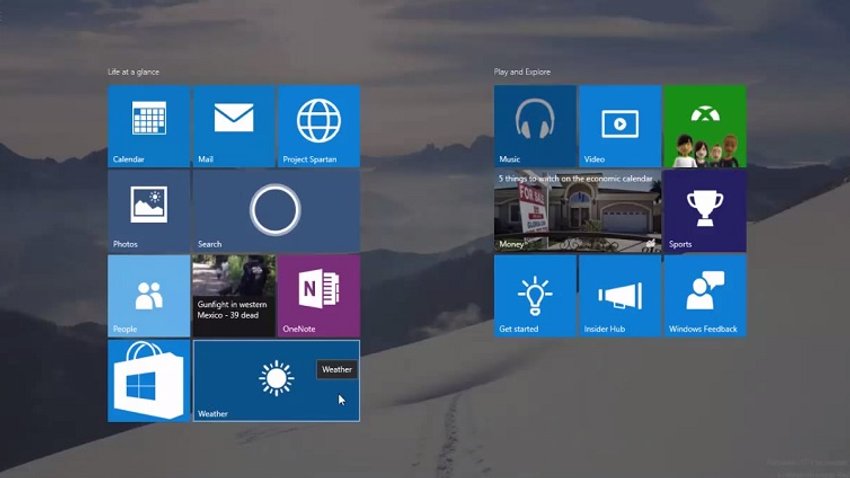Open the Calendar tile
The height and width of the screenshot is (478, 850).
point(149,126)
